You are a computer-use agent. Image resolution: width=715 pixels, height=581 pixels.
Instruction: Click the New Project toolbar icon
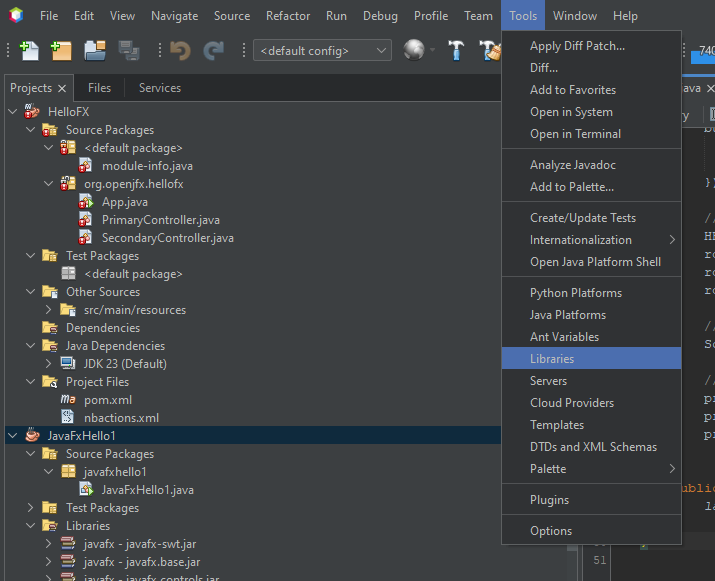[61, 51]
